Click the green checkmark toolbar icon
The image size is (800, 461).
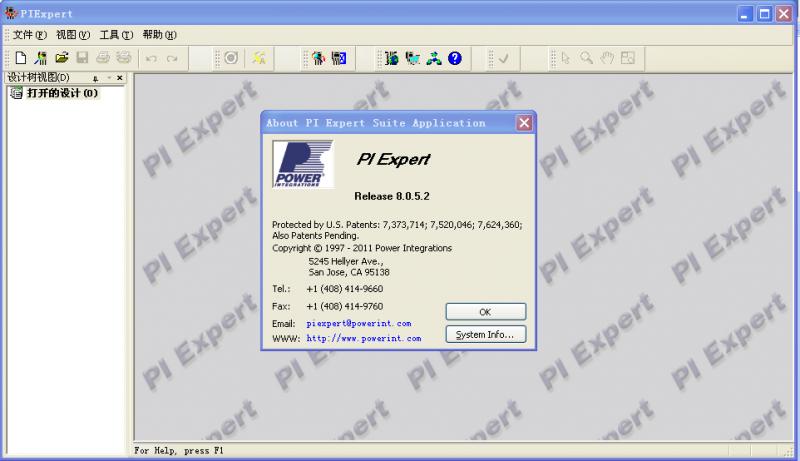click(x=504, y=58)
